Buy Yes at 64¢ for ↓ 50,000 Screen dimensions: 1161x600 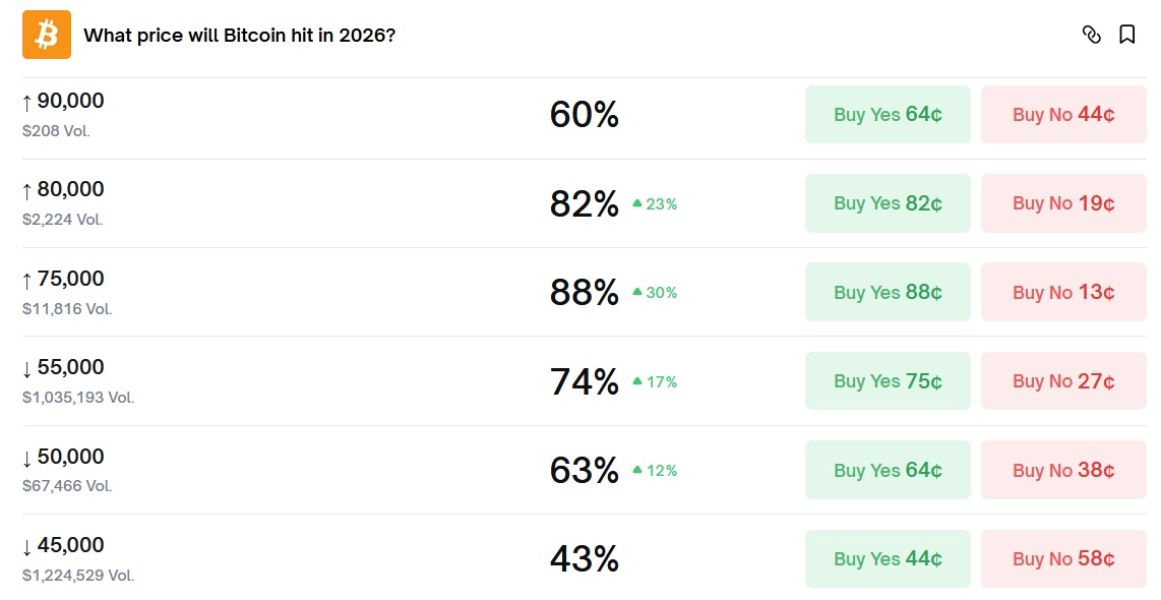(x=887, y=470)
